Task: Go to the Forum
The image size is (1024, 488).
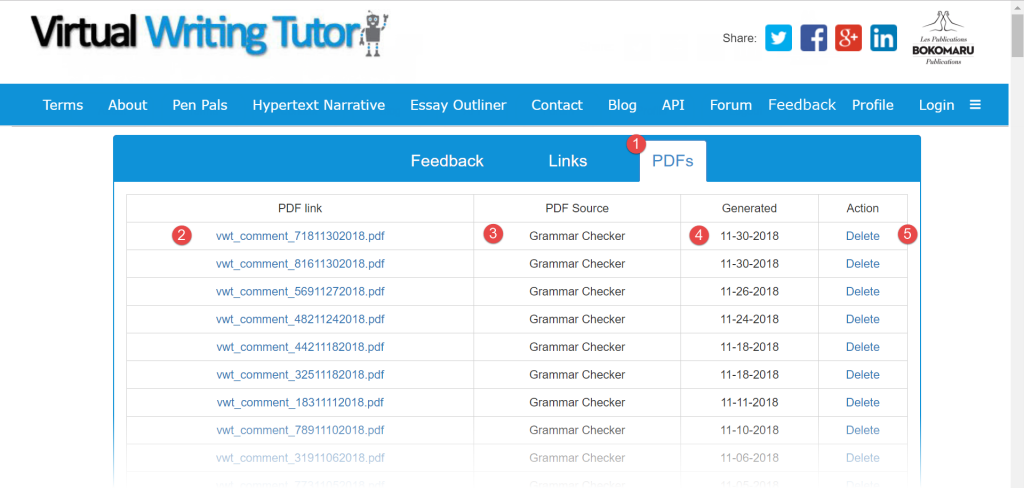Action: [x=731, y=105]
